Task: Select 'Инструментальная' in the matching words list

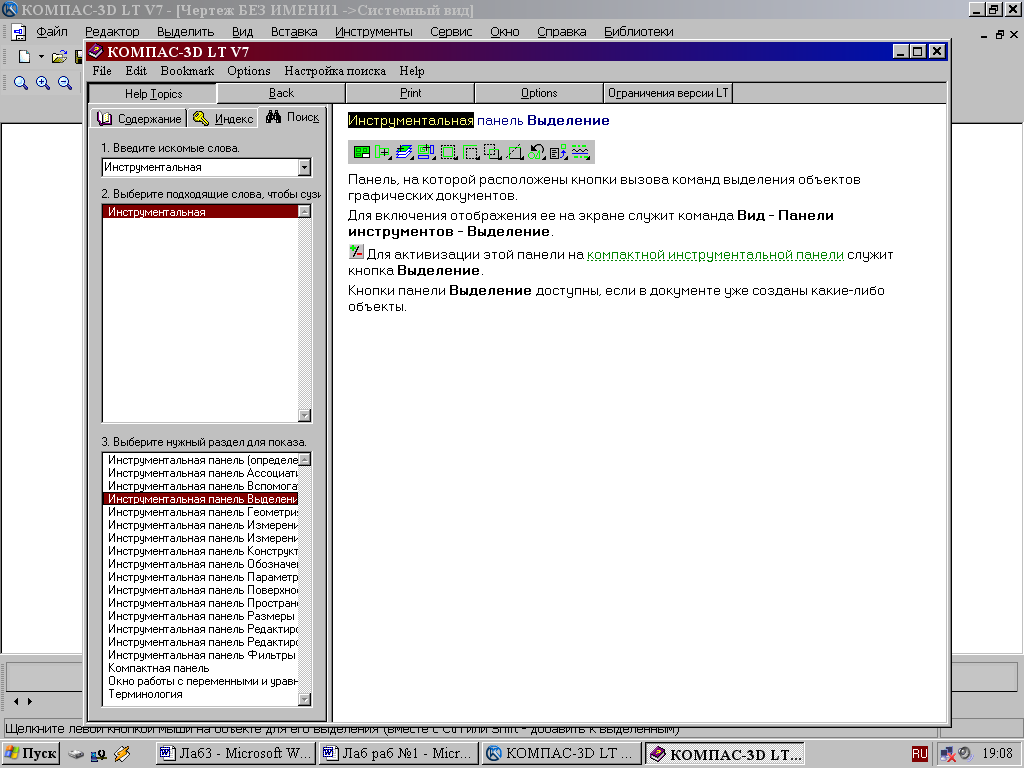Action: tap(200, 212)
